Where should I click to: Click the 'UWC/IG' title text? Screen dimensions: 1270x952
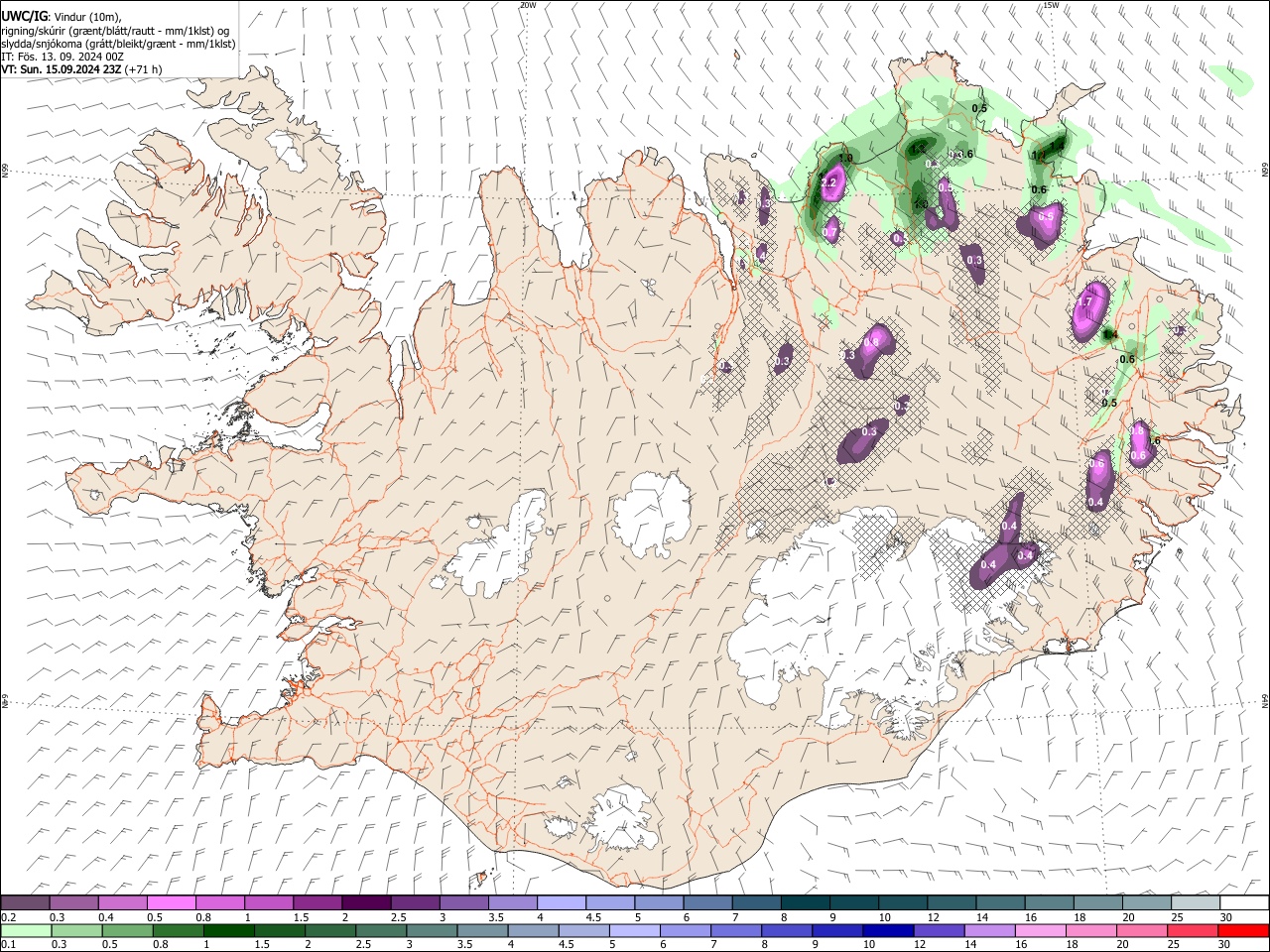coord(24,17)
